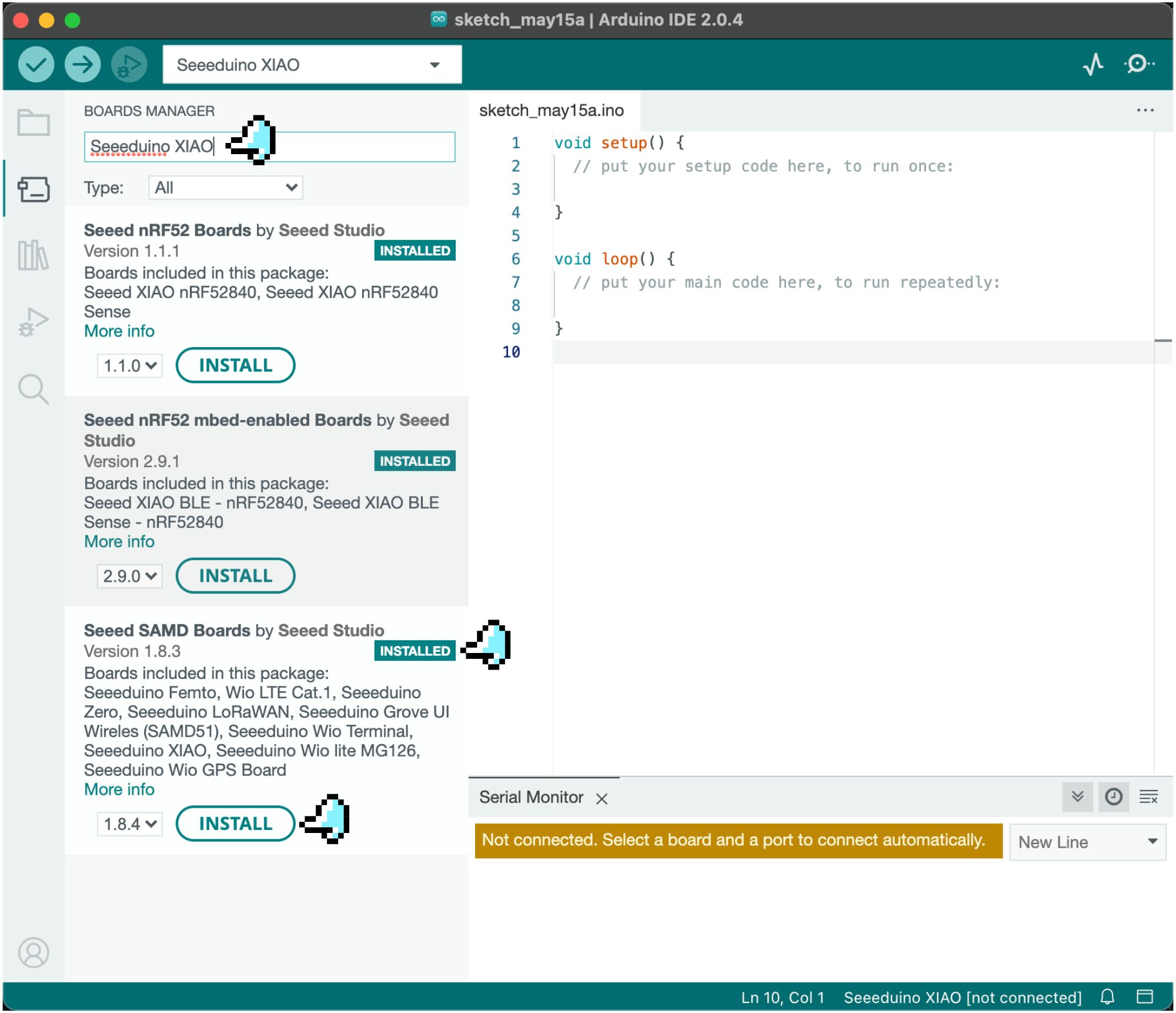This screenshot has width=1176, height=1013.
Task: Click 'Seeeduino XIAO [not connected]' in status bar
Action: click(963, 997)
